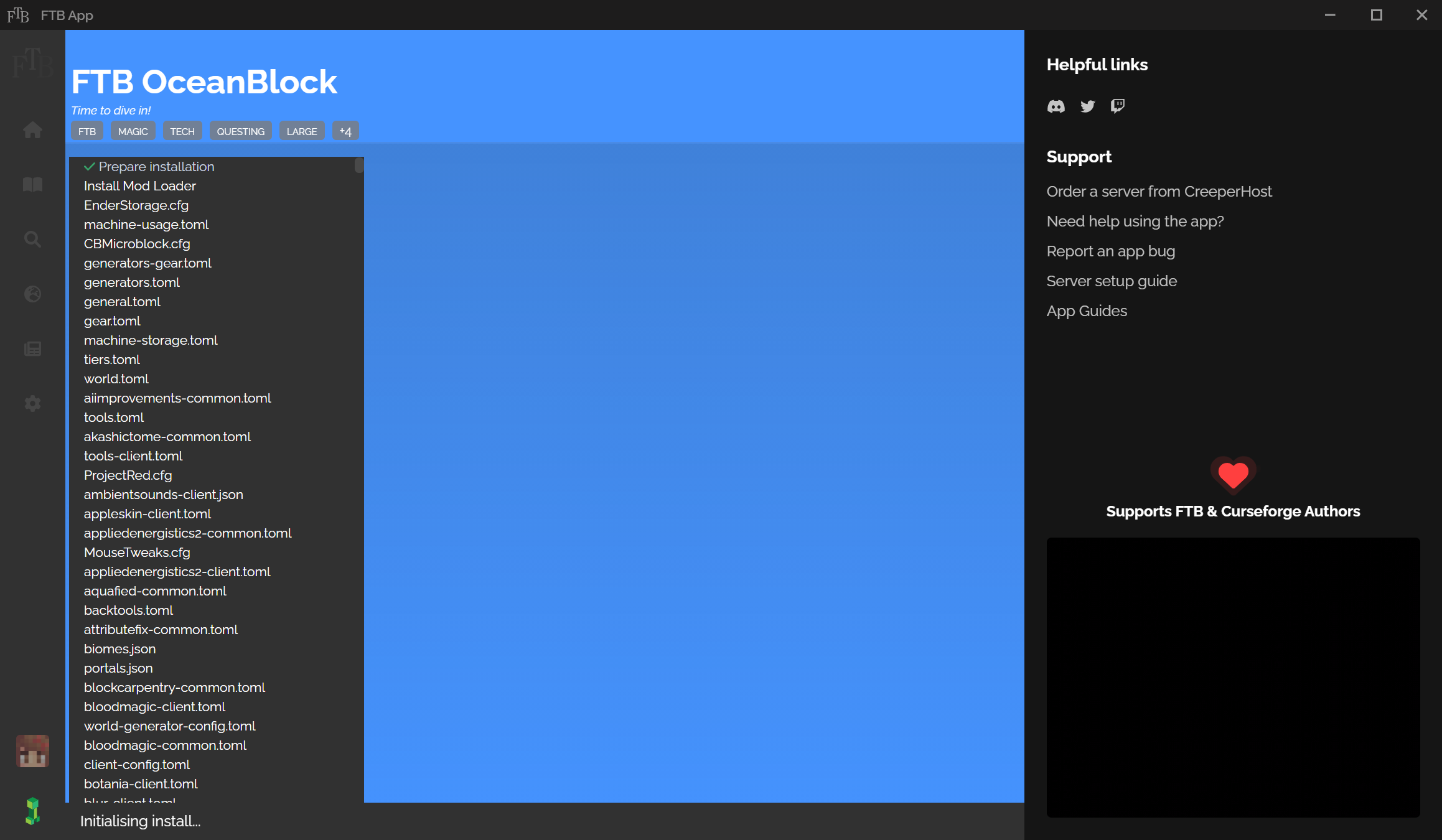
Task: Select the TECH tag filter
Action: tap(182, 131)
